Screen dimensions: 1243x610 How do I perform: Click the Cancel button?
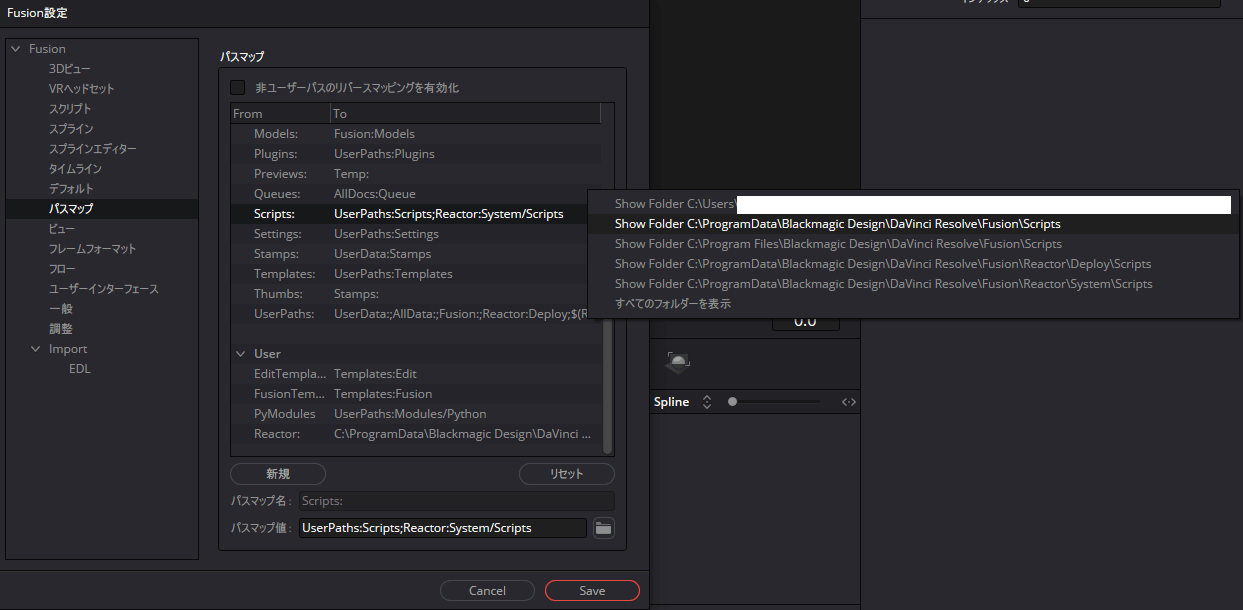(487, 591)
